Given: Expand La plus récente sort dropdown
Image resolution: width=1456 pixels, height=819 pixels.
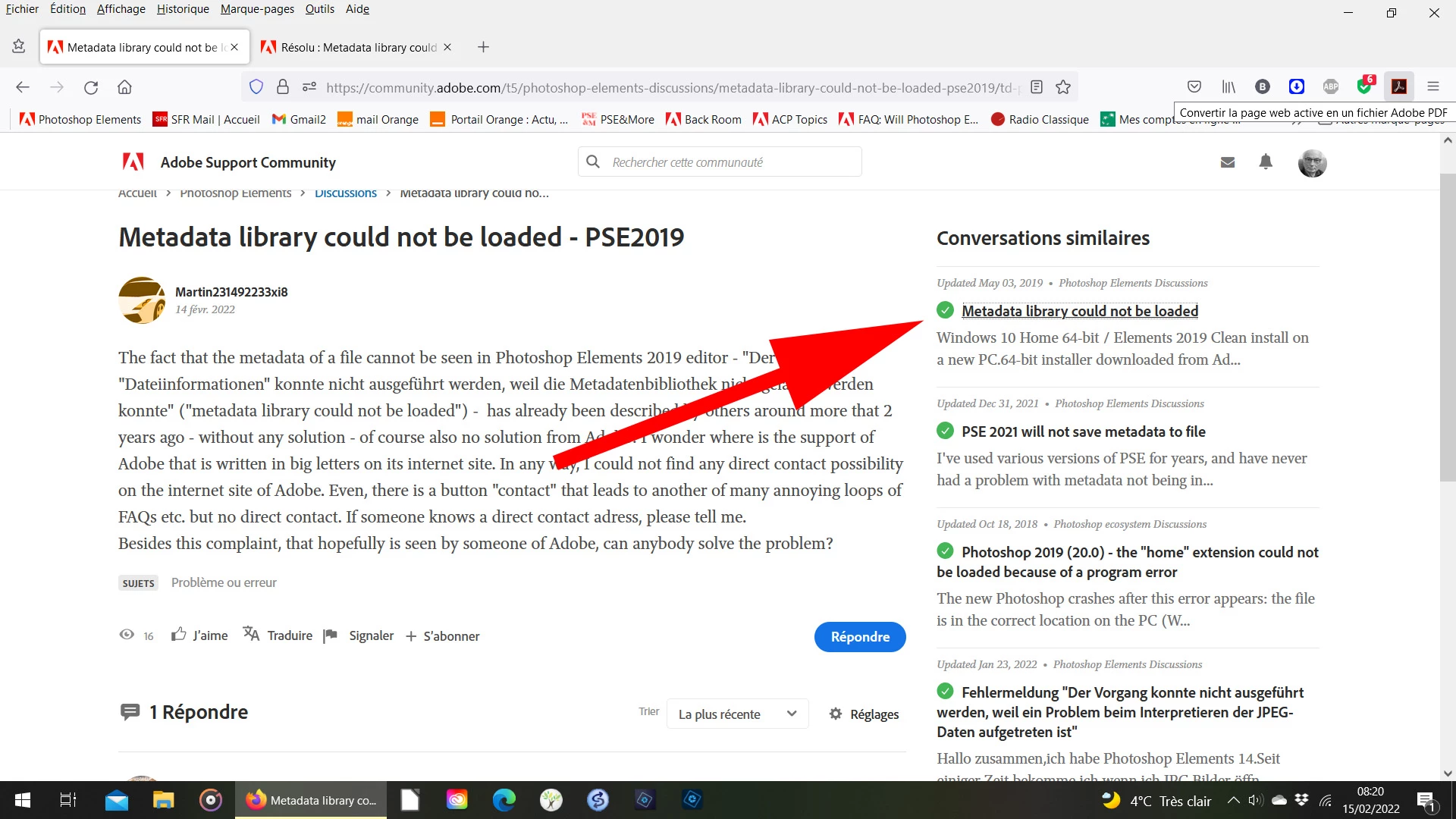Looking at the screenshot, I should click(x=737, y=714).
